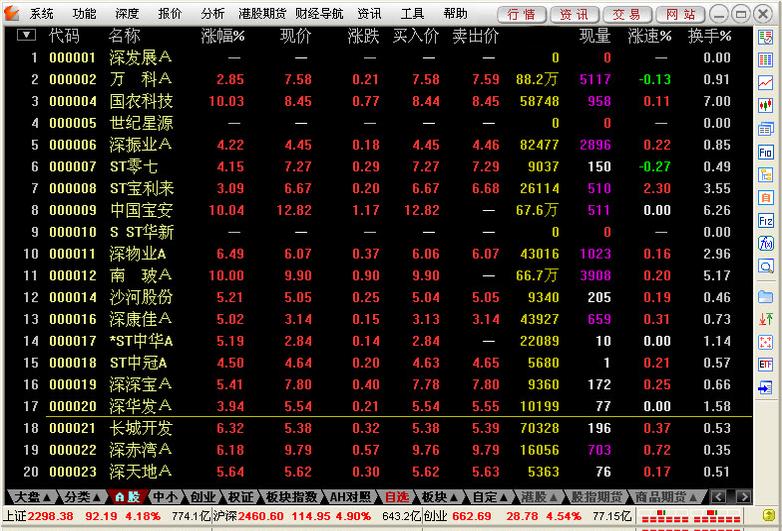The image size is (782, 531).
Task: Sort by the 涨速% column header
Action: click(x=649, y=36)
